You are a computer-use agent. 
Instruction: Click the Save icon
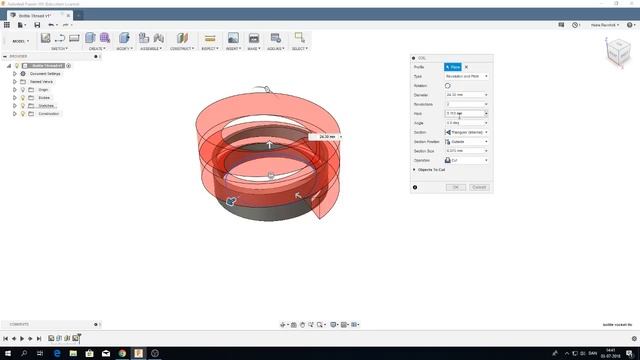coord(37,25)
